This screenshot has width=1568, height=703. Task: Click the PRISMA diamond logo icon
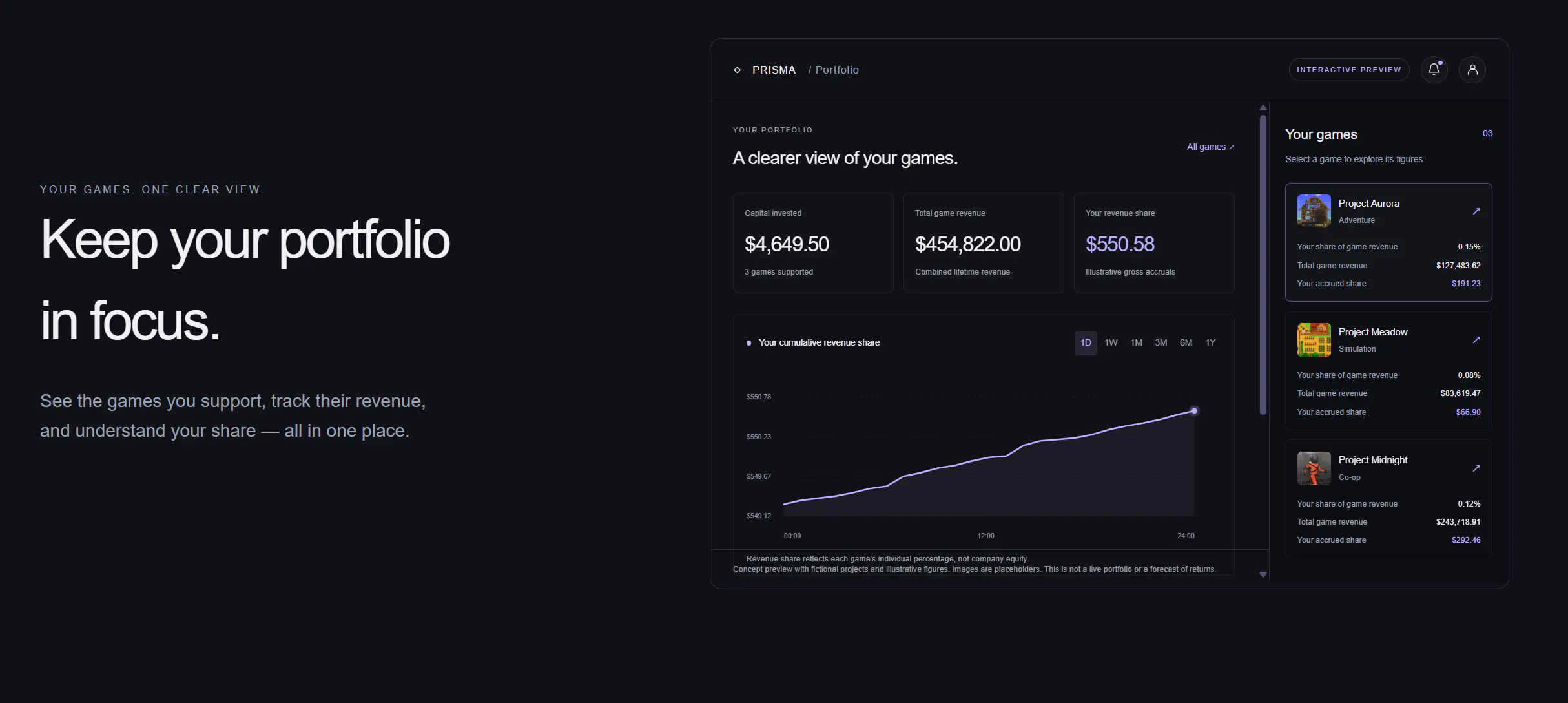[738, 70]
